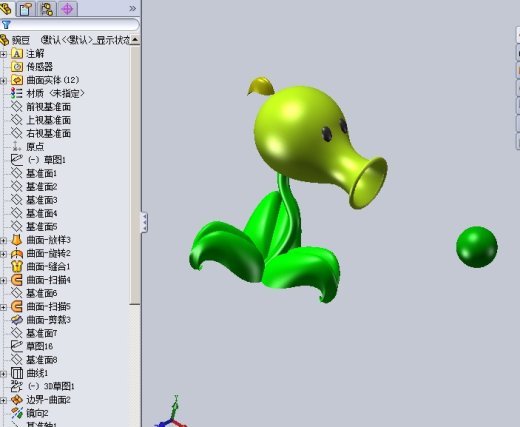Select the 草图16 sketch icon
This screenshot has height=427, width=520.
[17, 346]
